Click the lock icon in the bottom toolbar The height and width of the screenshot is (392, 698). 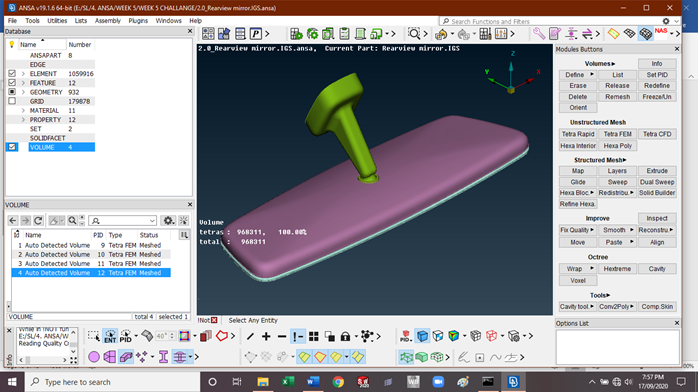pyautogui.click(x=345, y=336)
